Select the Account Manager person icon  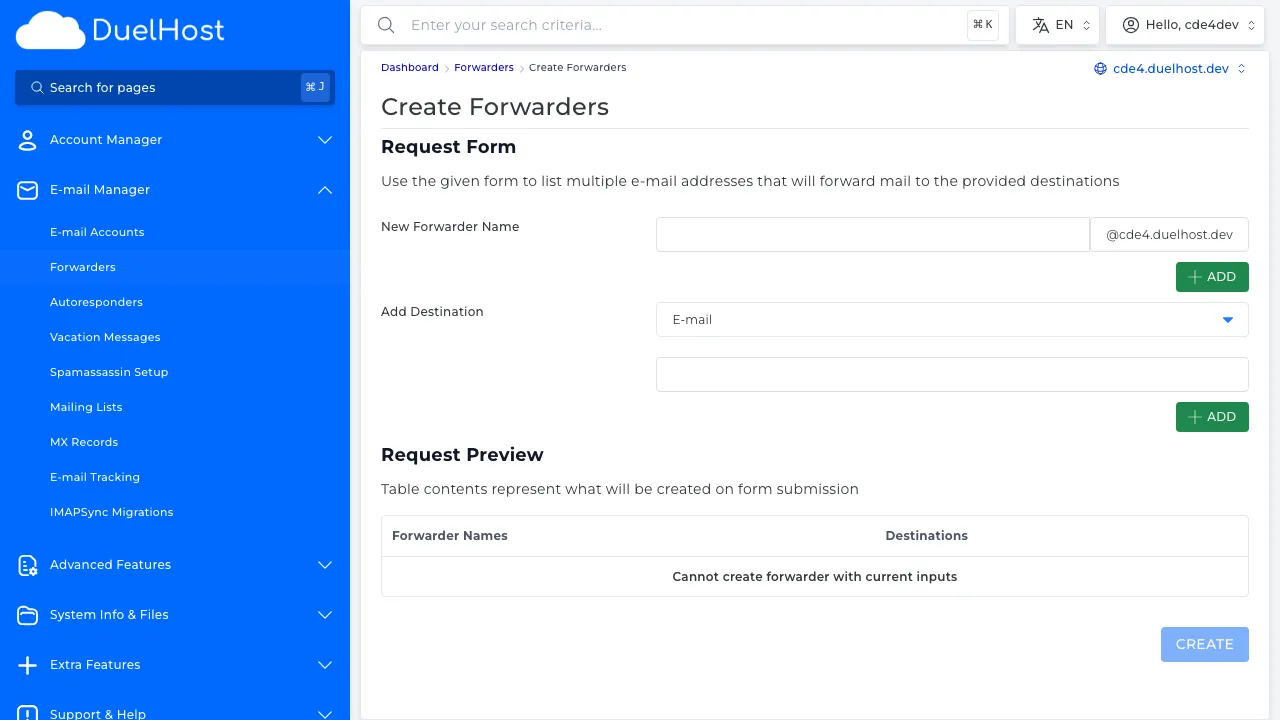click(x=27, y=140)
